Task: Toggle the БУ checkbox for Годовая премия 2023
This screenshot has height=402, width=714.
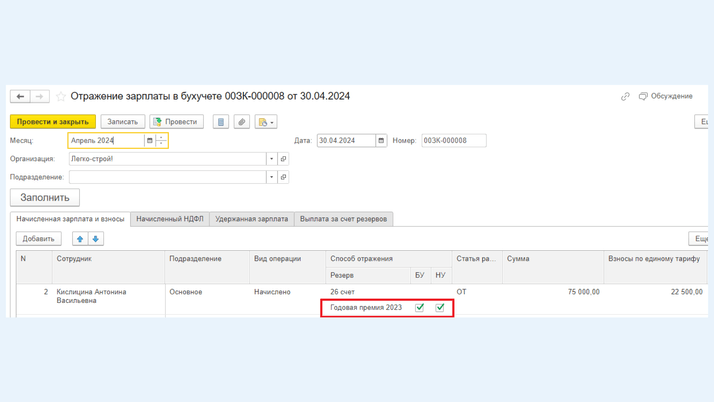Action: point(419,308)
